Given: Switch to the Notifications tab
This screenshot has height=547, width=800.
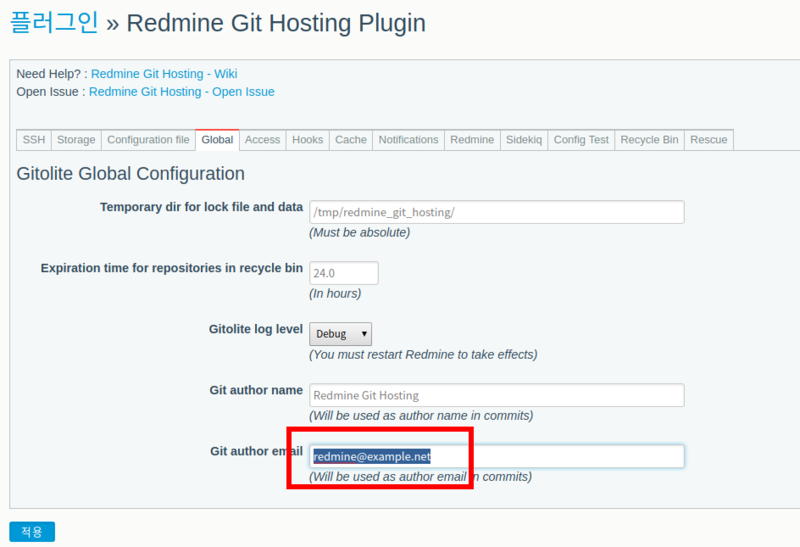Looking at the screenshot, I should coord(408,140).
